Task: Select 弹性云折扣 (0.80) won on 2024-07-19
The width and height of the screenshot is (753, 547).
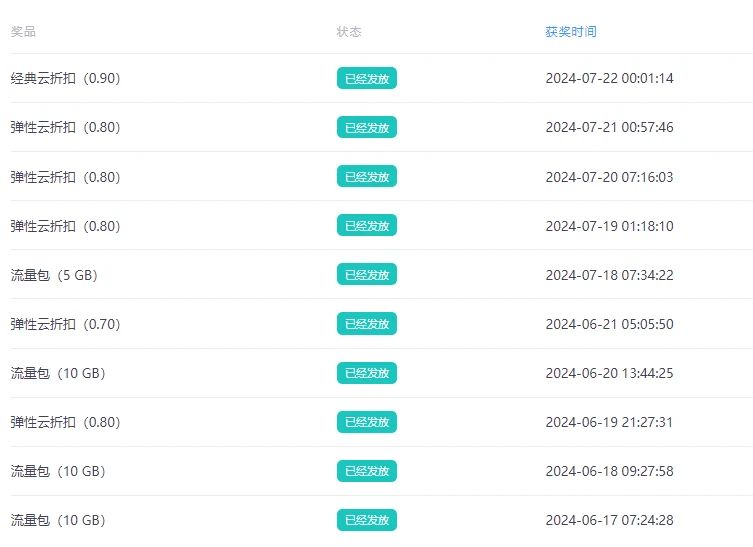Action: (65, 226)
